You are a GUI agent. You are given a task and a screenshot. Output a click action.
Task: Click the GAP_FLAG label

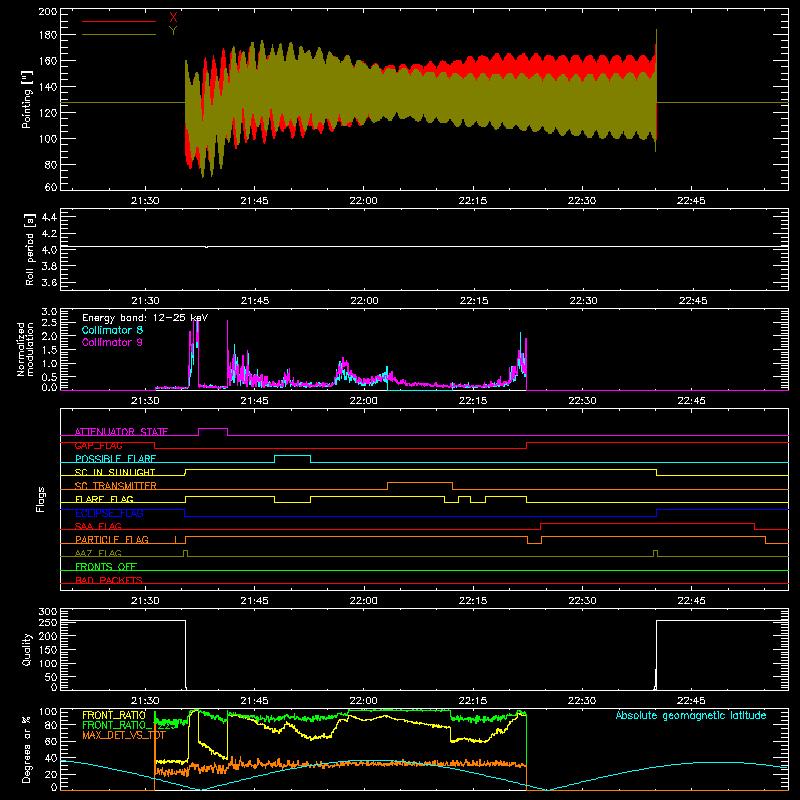(98, 445)
